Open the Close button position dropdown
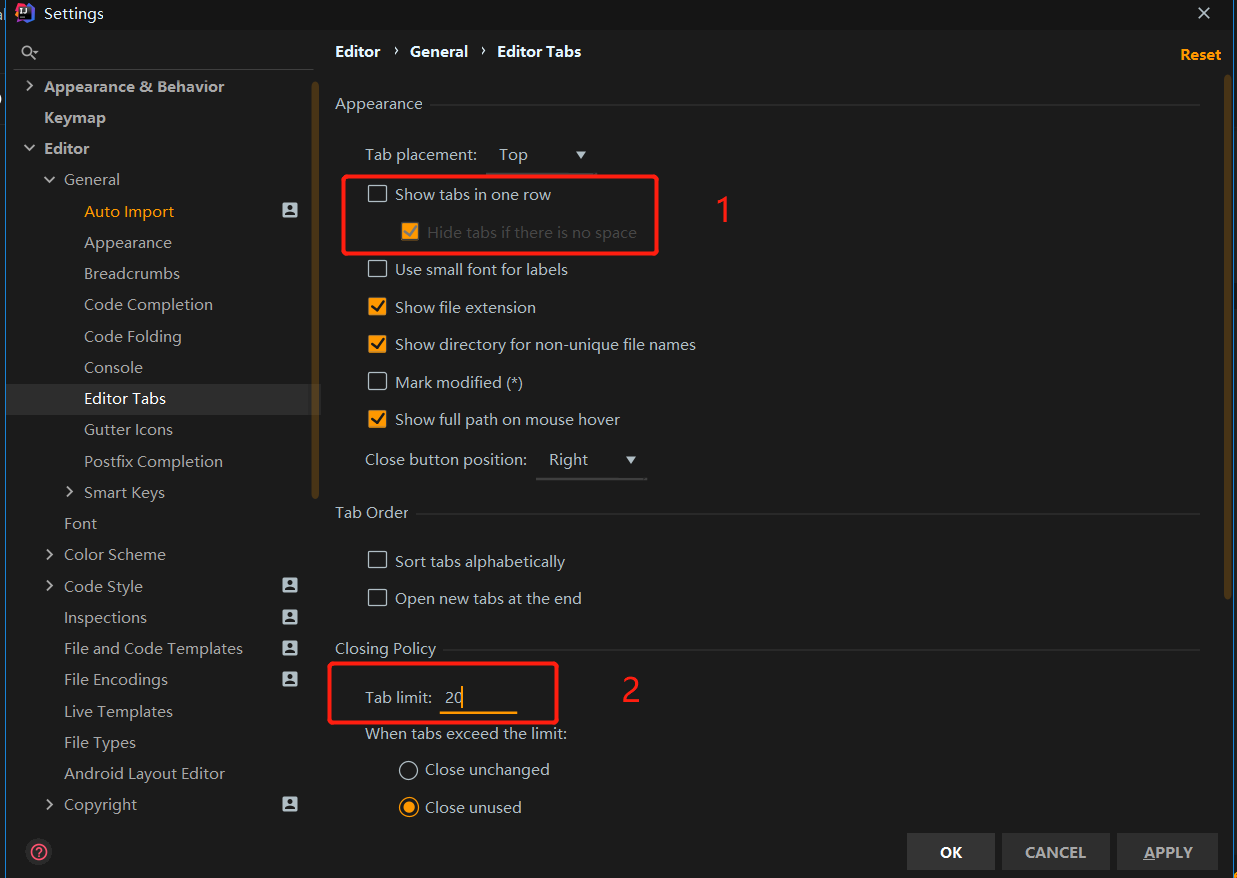Viewport: 1237px width, 878px height. pos(591,460)
